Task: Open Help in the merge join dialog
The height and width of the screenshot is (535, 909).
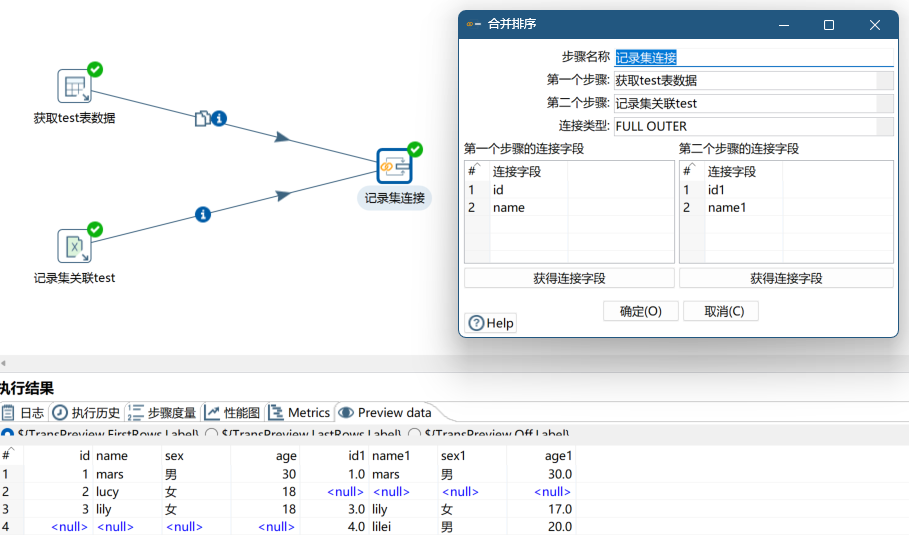Action: pyautogui.click(x=491, y=323)
